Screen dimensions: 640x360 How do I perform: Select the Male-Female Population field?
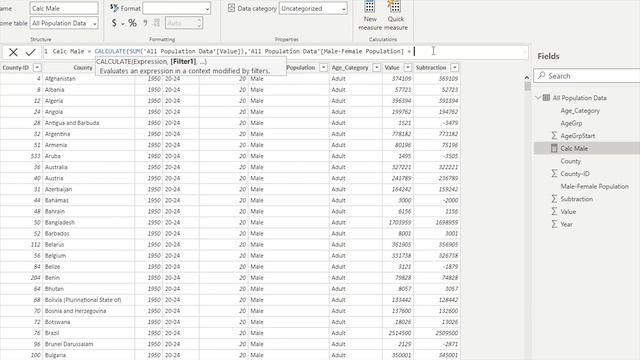click(594, 186)
